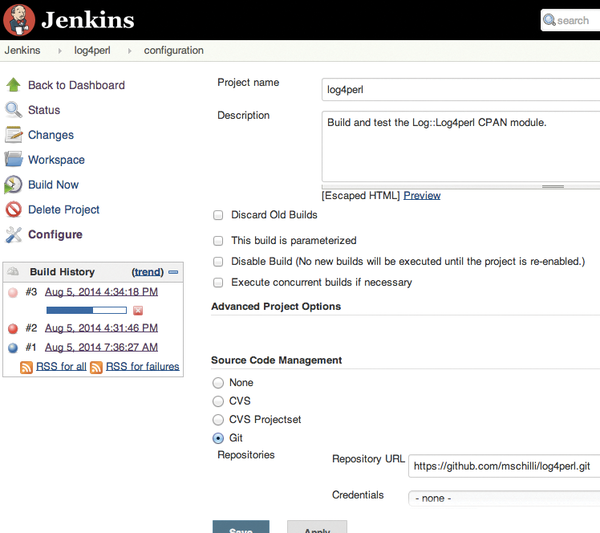
Task: Click the Changes notepad icon
Action: click(13, 135)
